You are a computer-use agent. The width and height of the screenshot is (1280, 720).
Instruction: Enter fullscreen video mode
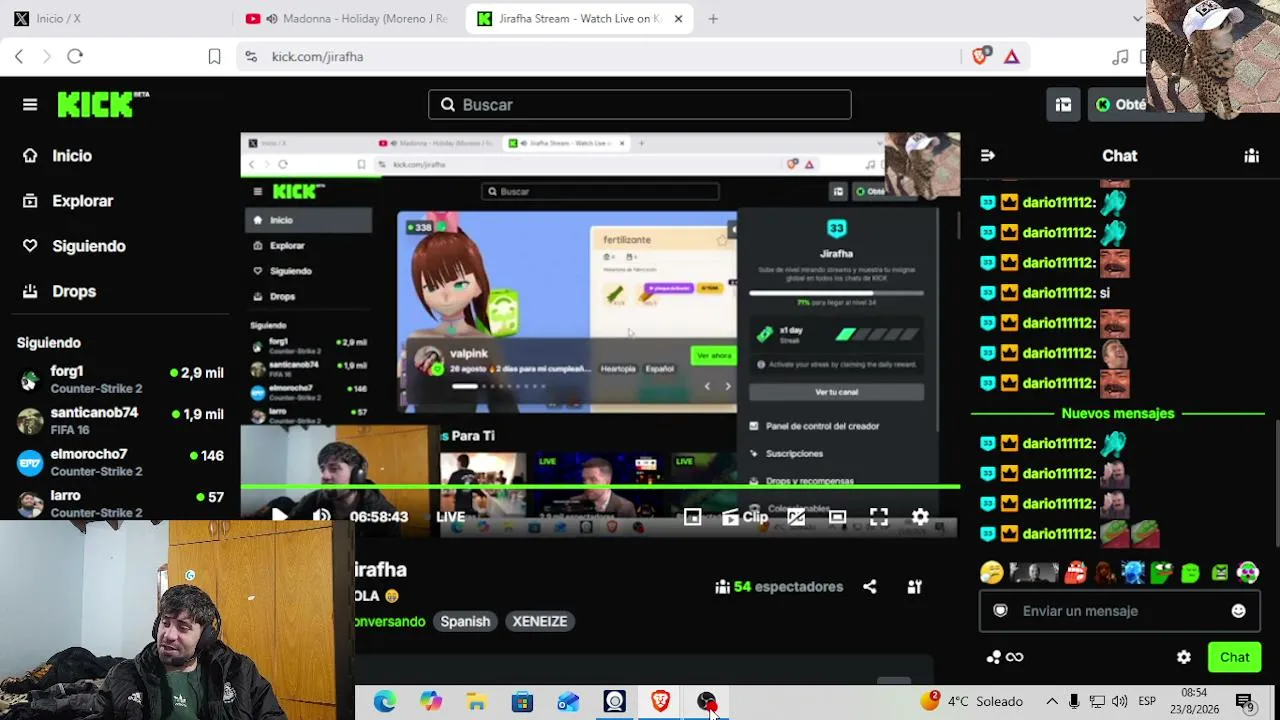point(879,516)
